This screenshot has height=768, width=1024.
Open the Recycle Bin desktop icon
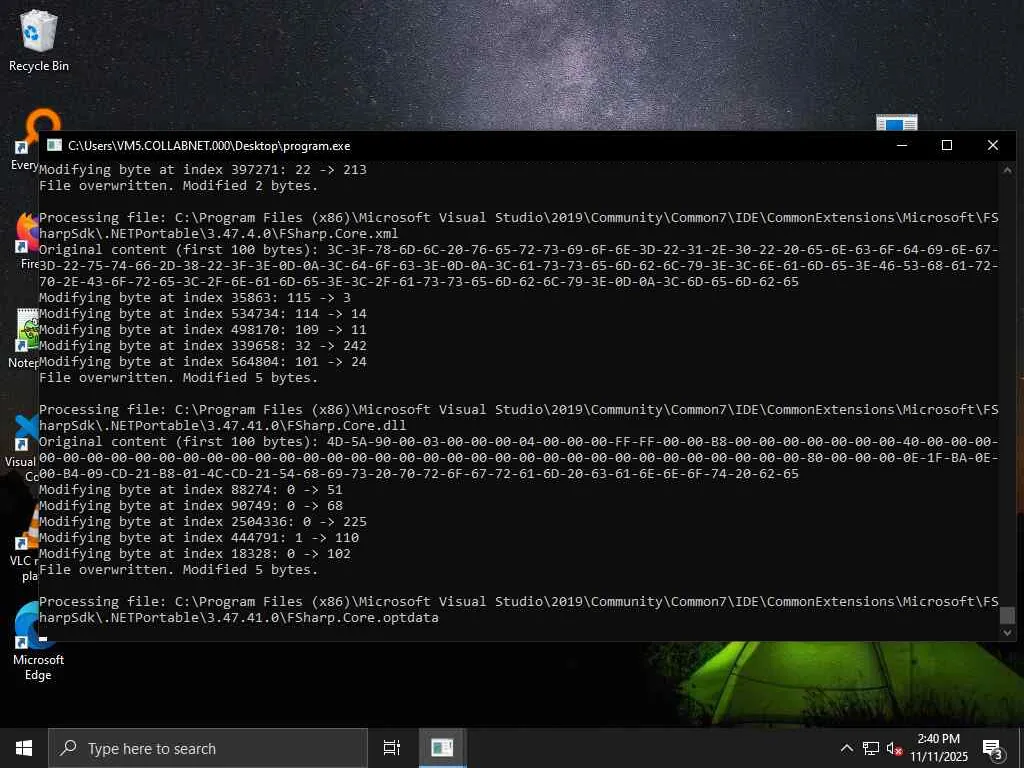pos(38,40)
